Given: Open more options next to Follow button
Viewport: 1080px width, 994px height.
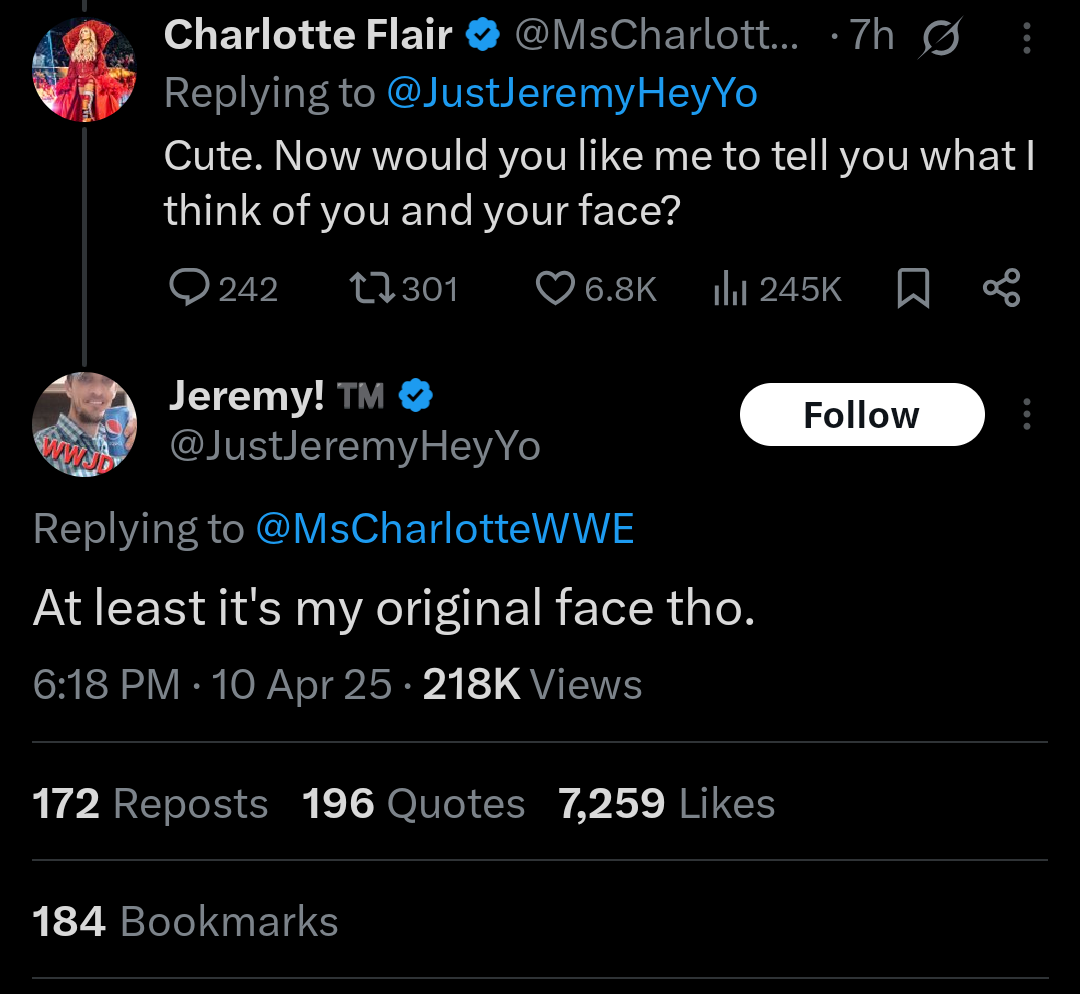Looking at the screenshot, I should click(x=1026, y=414).
